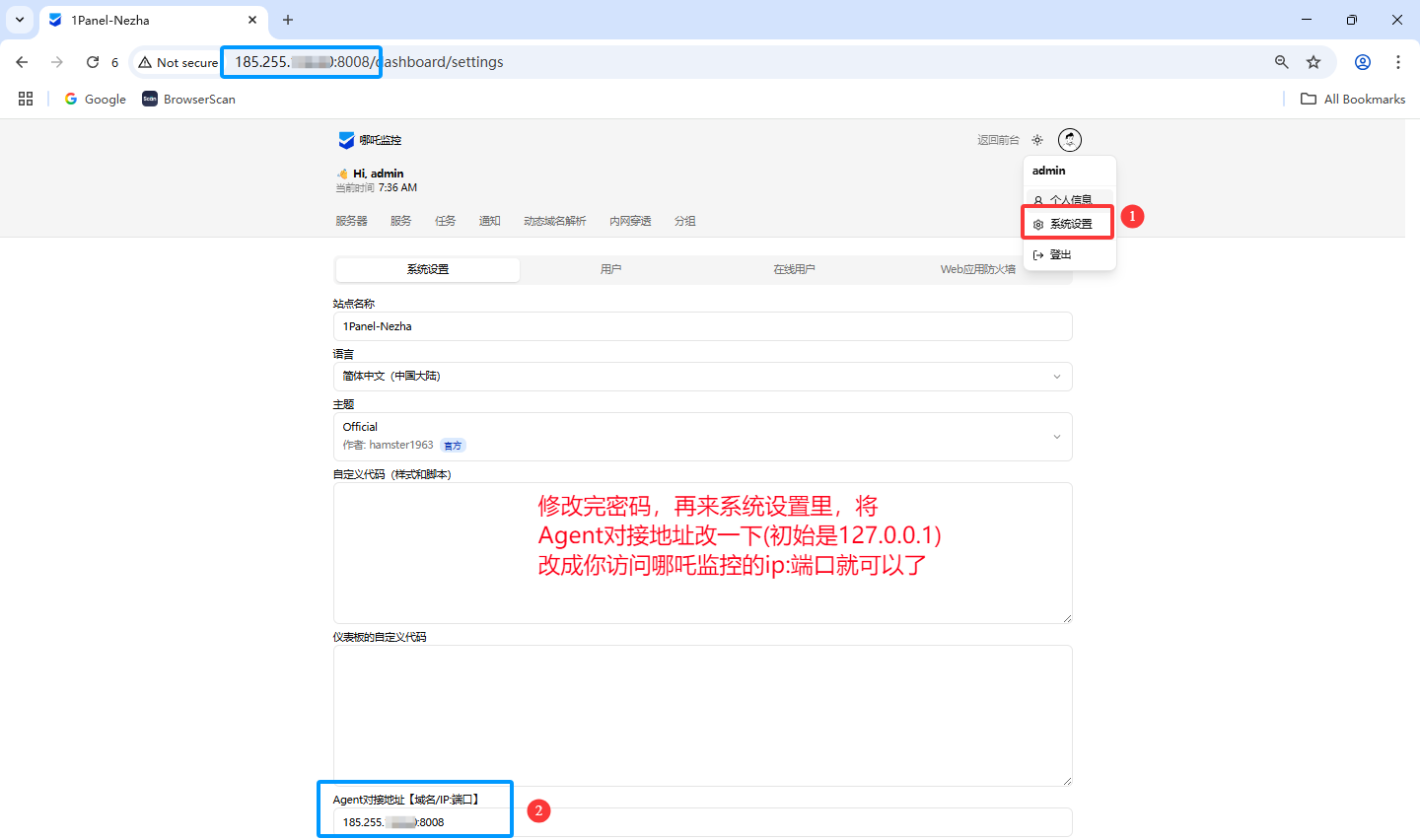Select 系统设置 in the admin menu
Screen dimensions: 1420x840
point(1069,224)
